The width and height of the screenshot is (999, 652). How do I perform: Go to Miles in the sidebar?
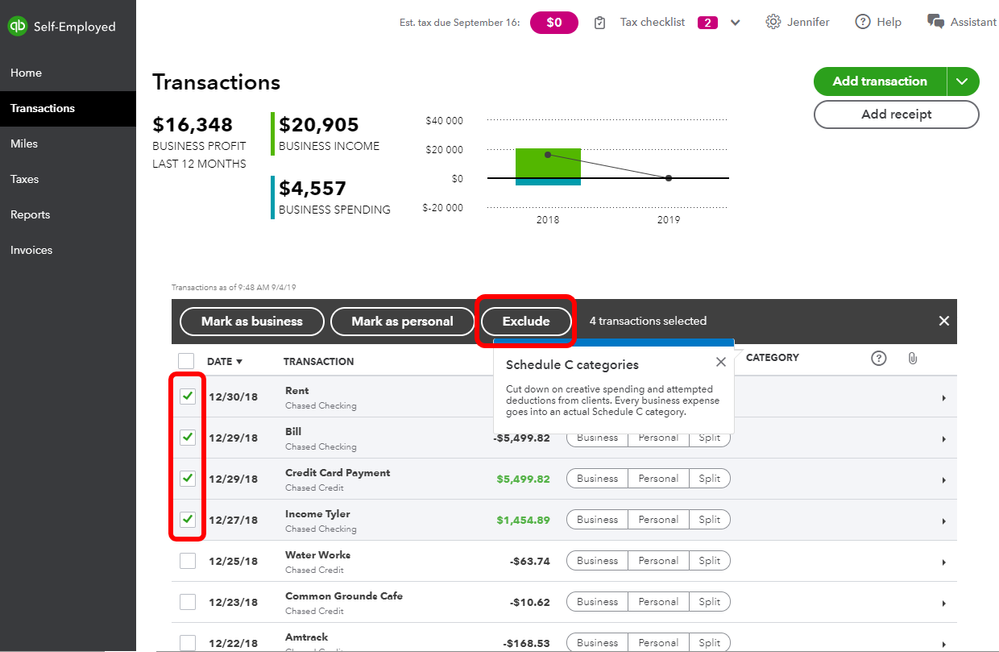tap(24, 144)
